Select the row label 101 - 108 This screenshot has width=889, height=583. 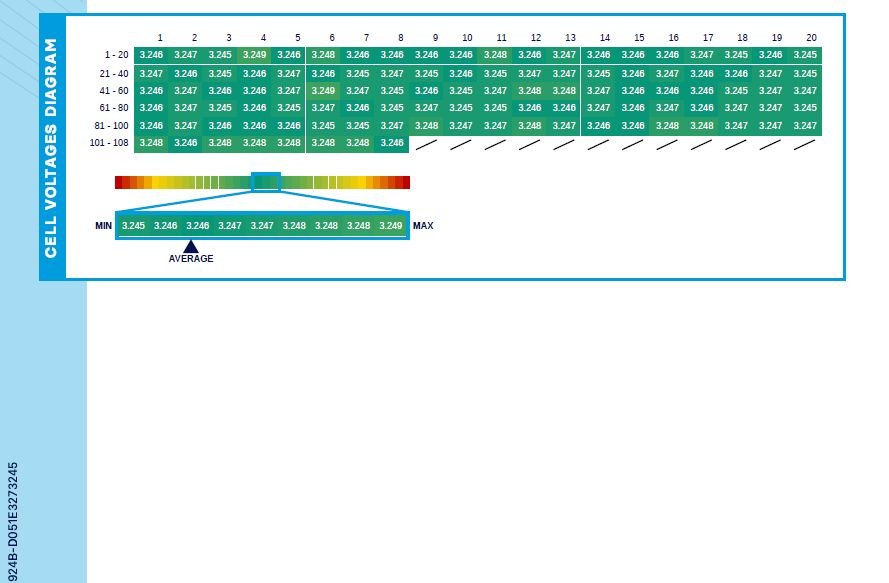coord(110,143)
